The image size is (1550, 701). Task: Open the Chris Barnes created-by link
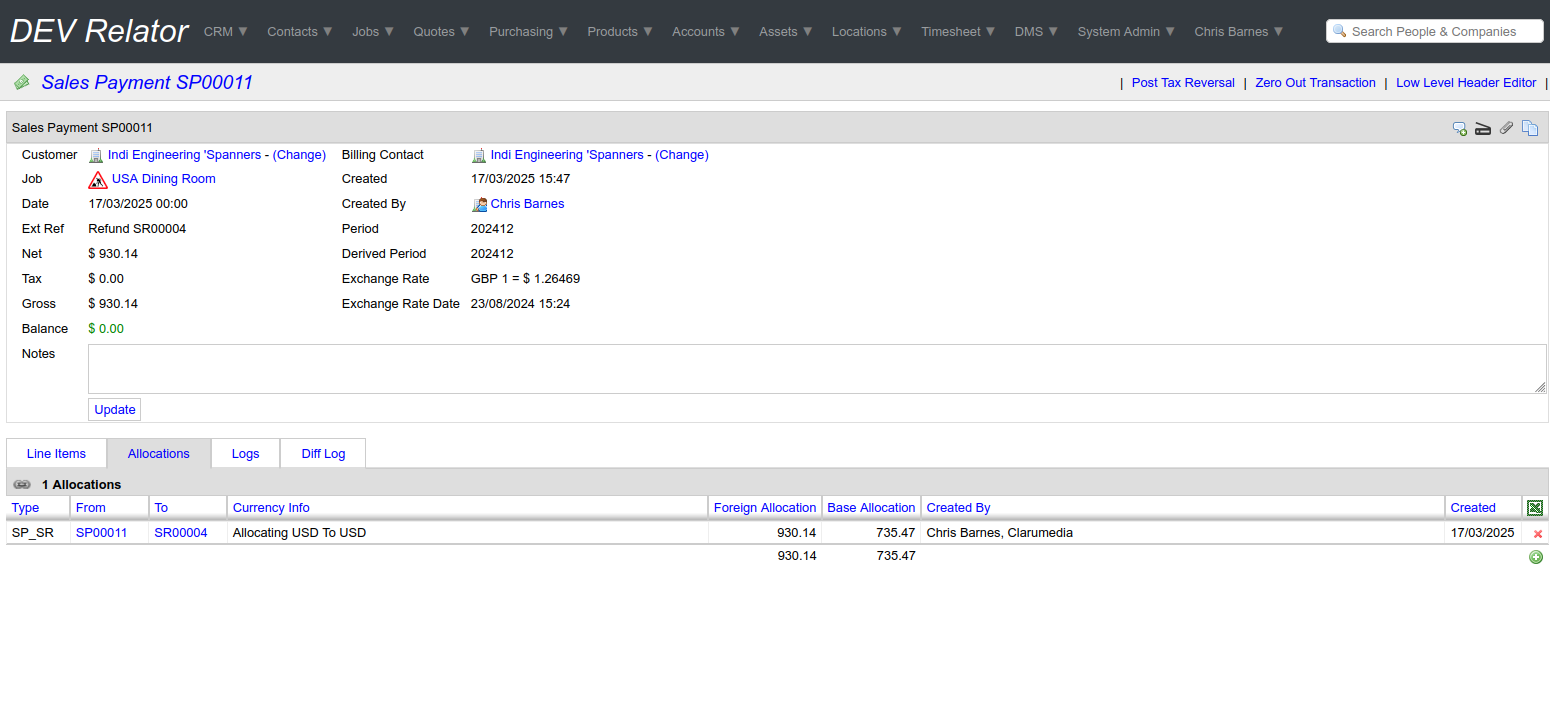527,204
